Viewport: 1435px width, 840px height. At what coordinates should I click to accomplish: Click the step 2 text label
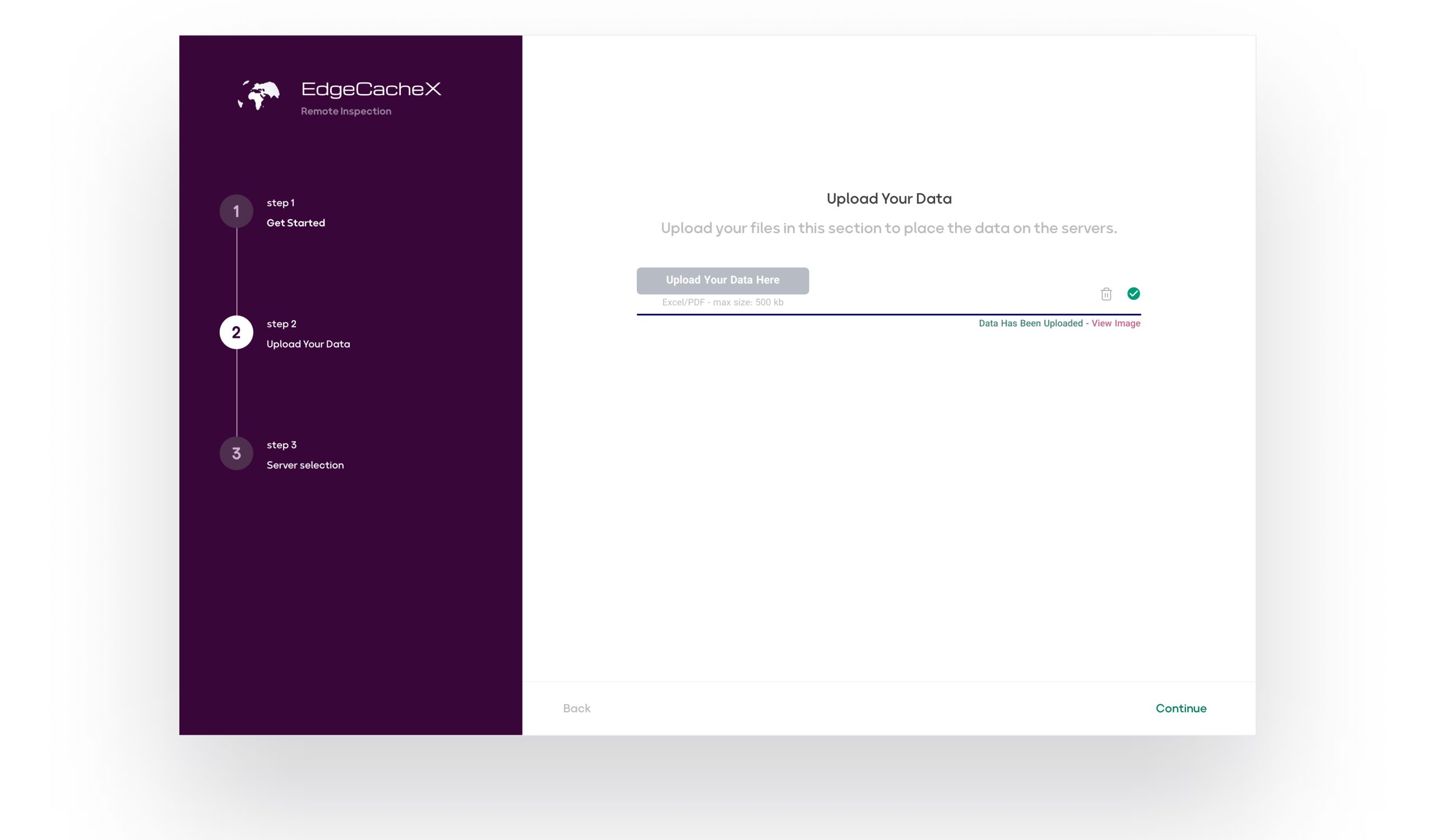(x=281, y=324)
